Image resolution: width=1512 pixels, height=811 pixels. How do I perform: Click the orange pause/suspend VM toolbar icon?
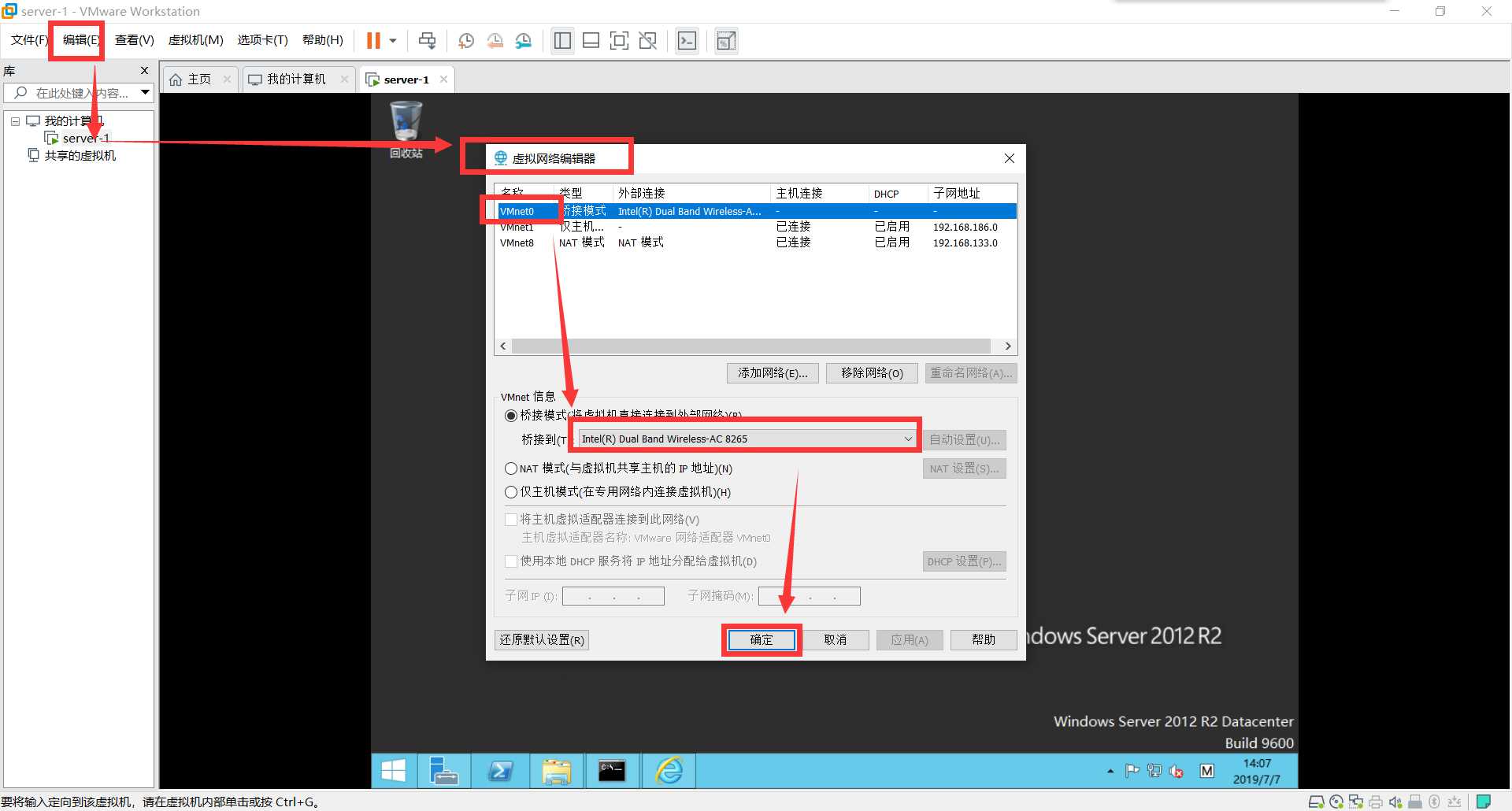tap(373, 40)
